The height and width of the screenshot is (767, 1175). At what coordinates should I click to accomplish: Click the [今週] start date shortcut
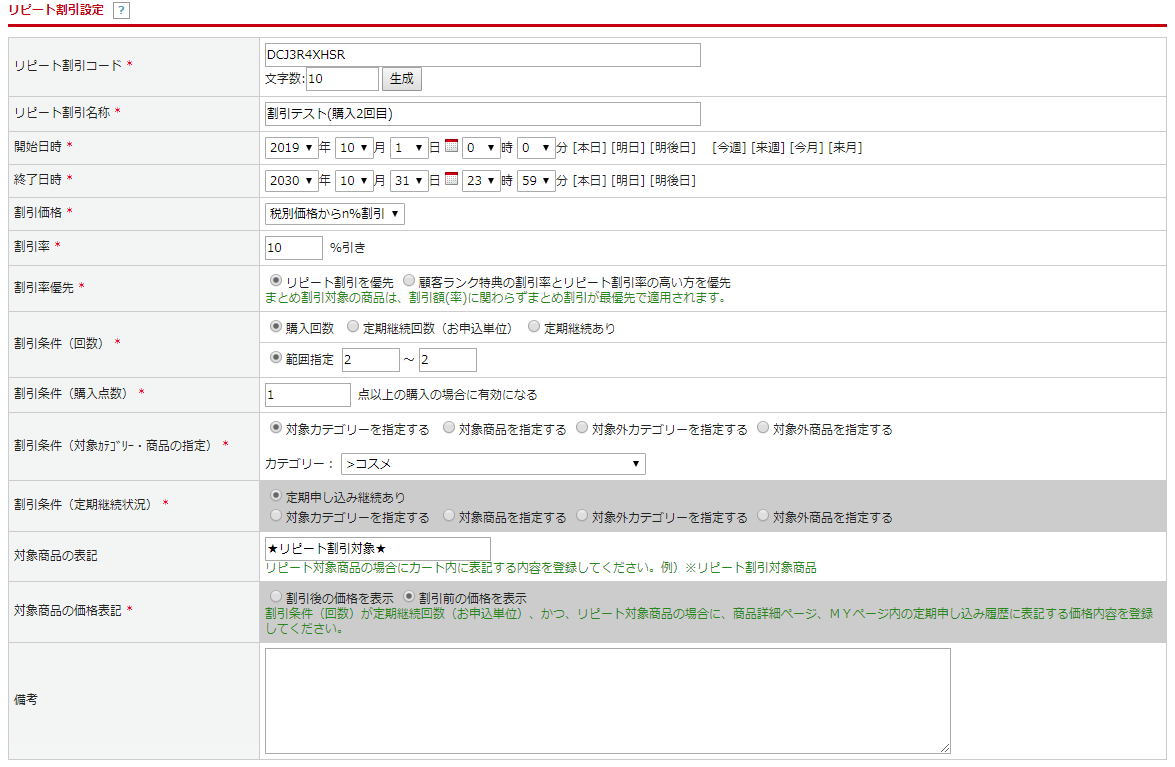pos(728,147)
